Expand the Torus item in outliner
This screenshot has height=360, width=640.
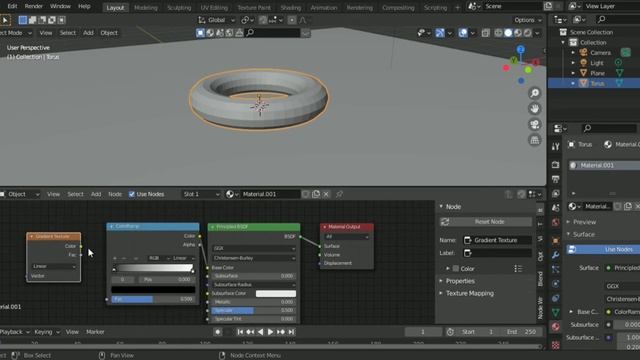pos(573,83)
